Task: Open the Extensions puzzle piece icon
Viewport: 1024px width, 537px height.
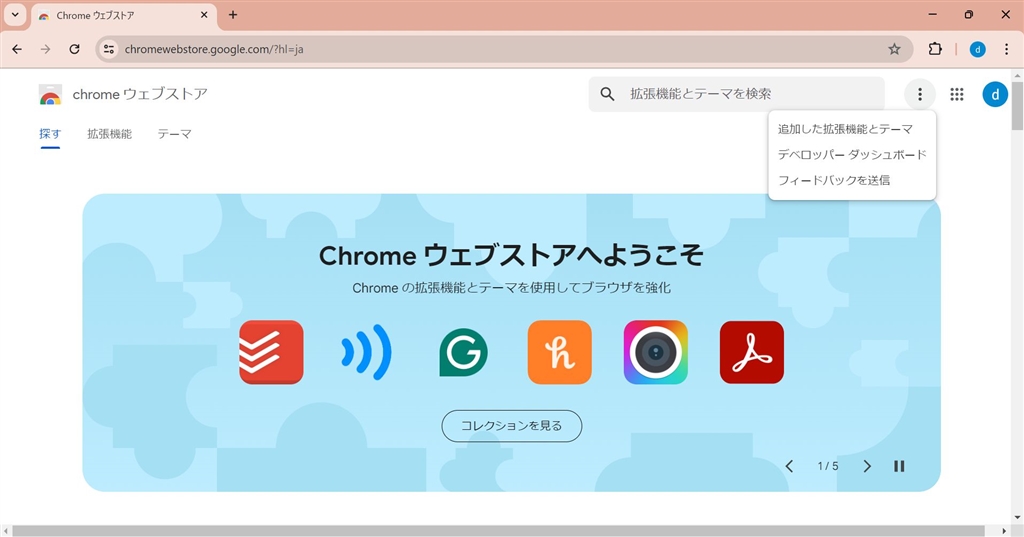Action: click(x=935, y=49)
